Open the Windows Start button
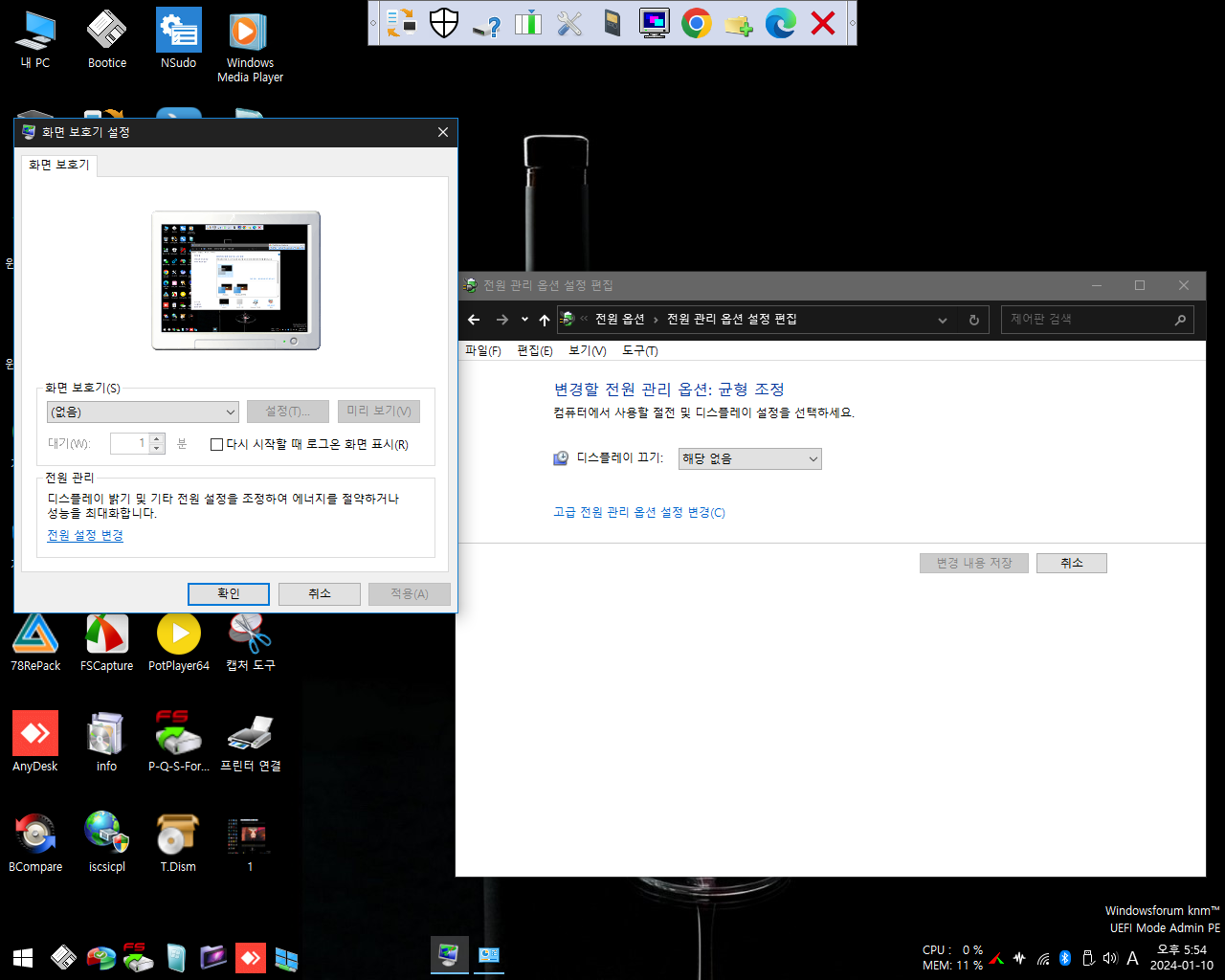1225x980 pixels. click(23, 957)
